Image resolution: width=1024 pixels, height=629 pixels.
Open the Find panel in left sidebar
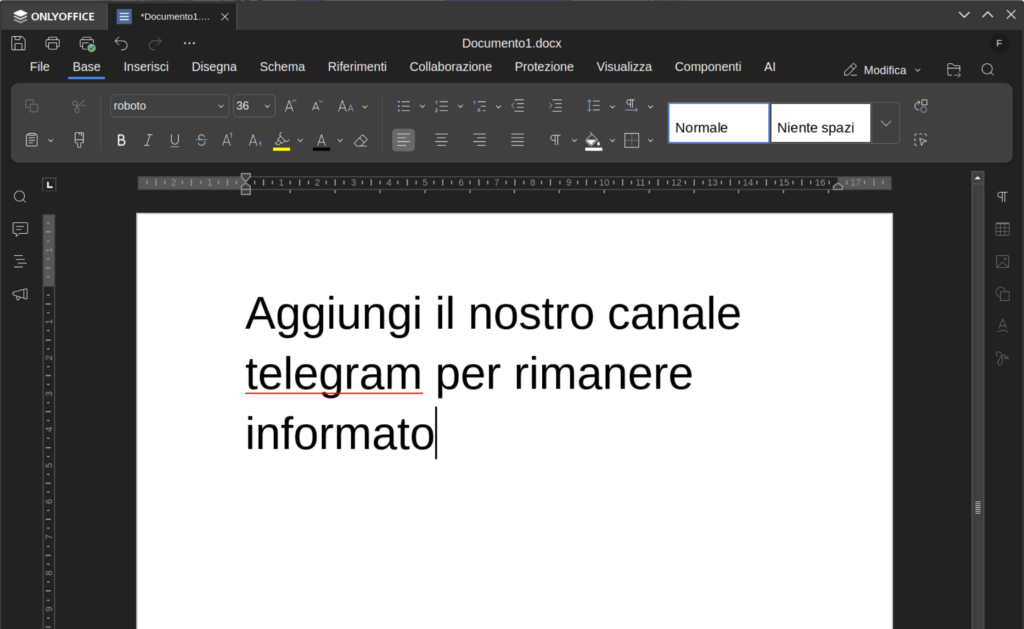tap(20, 197)
